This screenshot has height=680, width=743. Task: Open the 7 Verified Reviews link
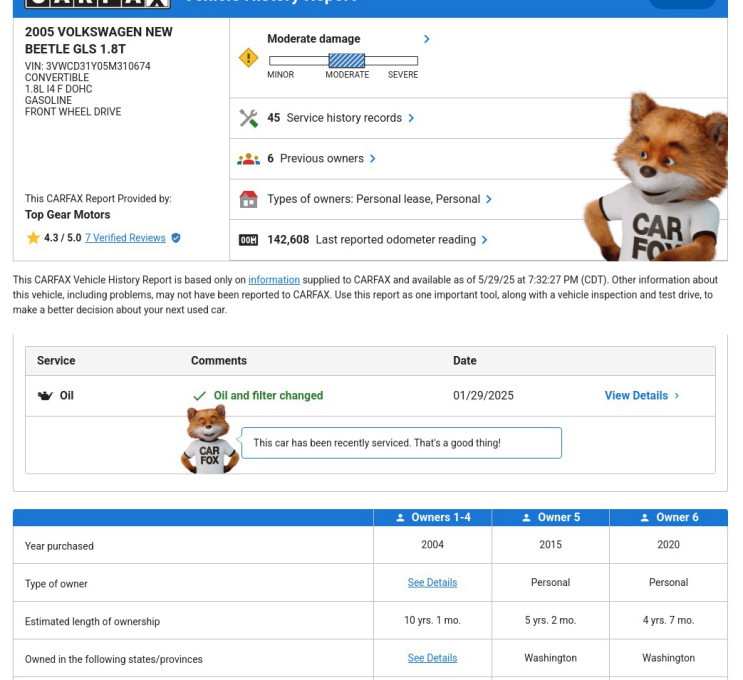point(125,238)
